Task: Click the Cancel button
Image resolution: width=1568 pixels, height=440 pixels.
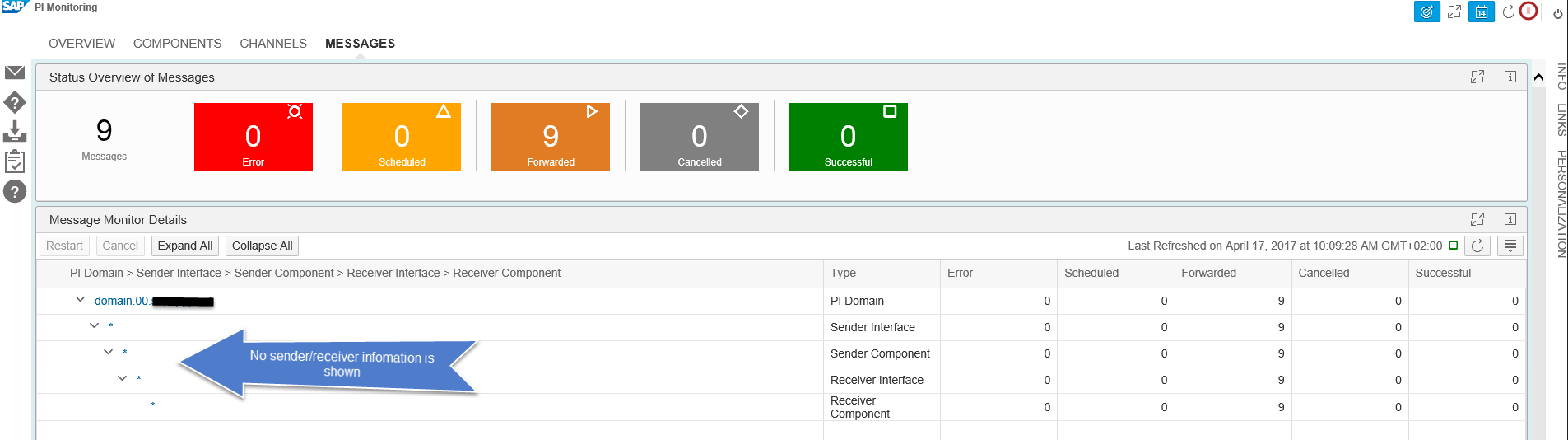Action: click(x=120, y=246)
